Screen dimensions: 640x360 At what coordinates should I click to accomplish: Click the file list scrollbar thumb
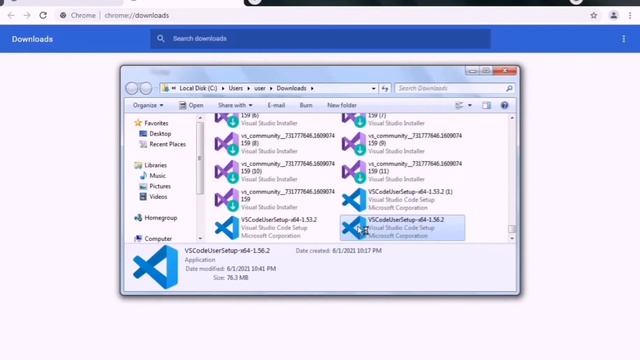pos(512,229)
